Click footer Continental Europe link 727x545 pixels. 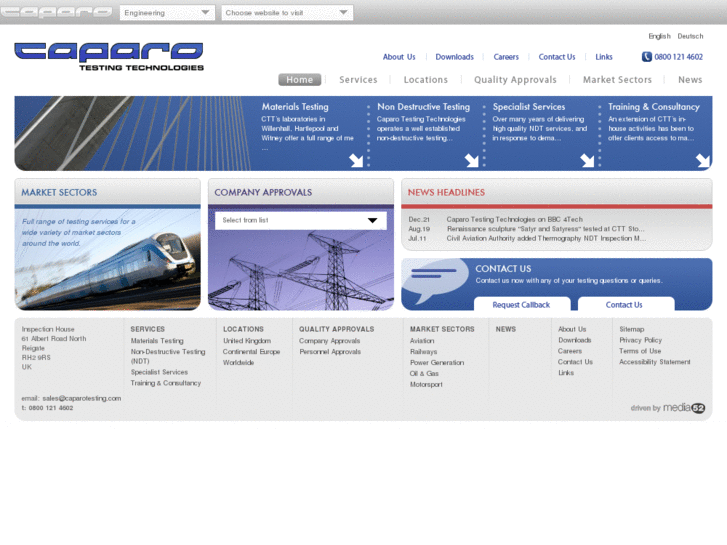(251, 352)
